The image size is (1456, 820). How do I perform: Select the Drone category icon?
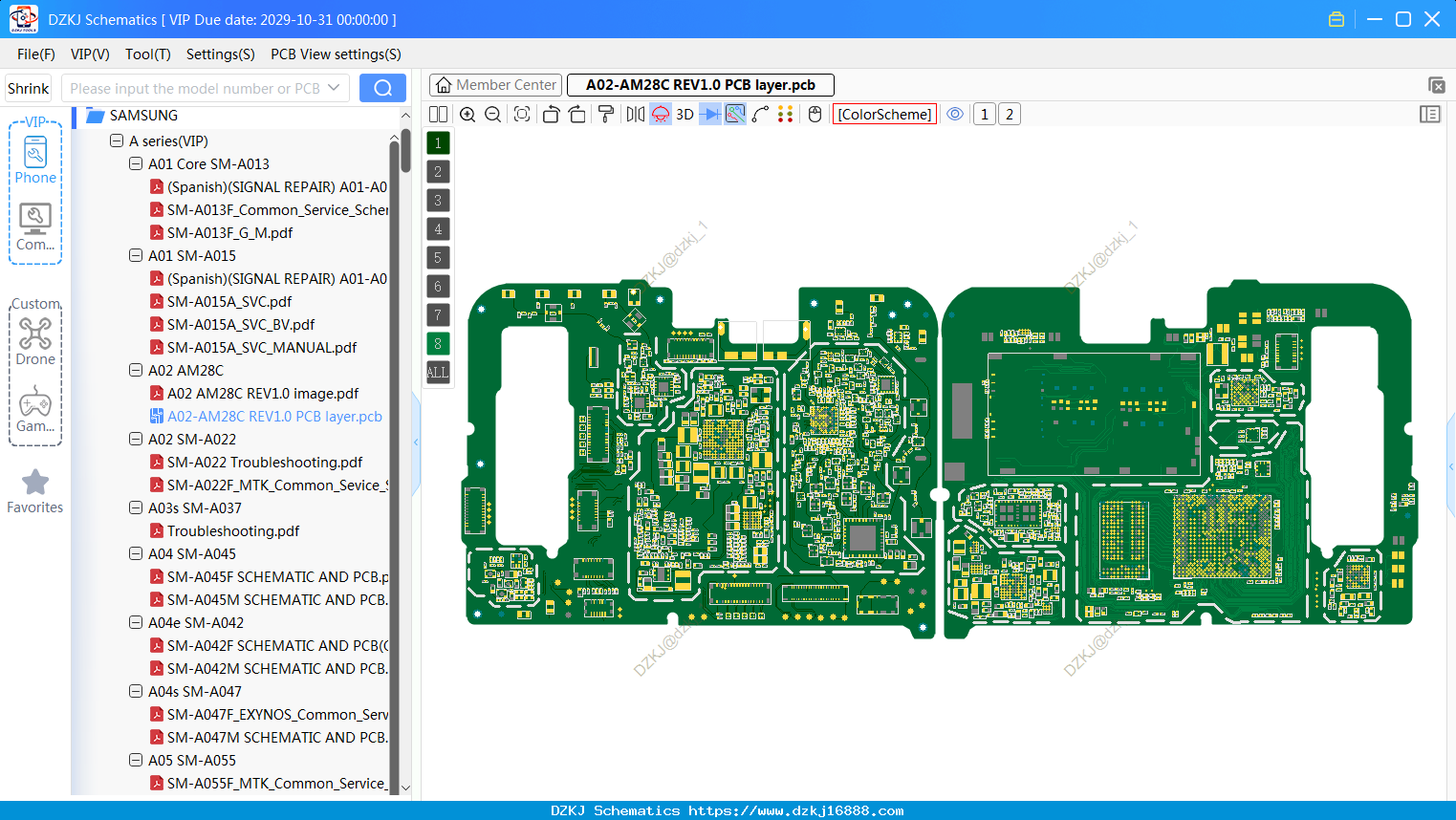35,341
